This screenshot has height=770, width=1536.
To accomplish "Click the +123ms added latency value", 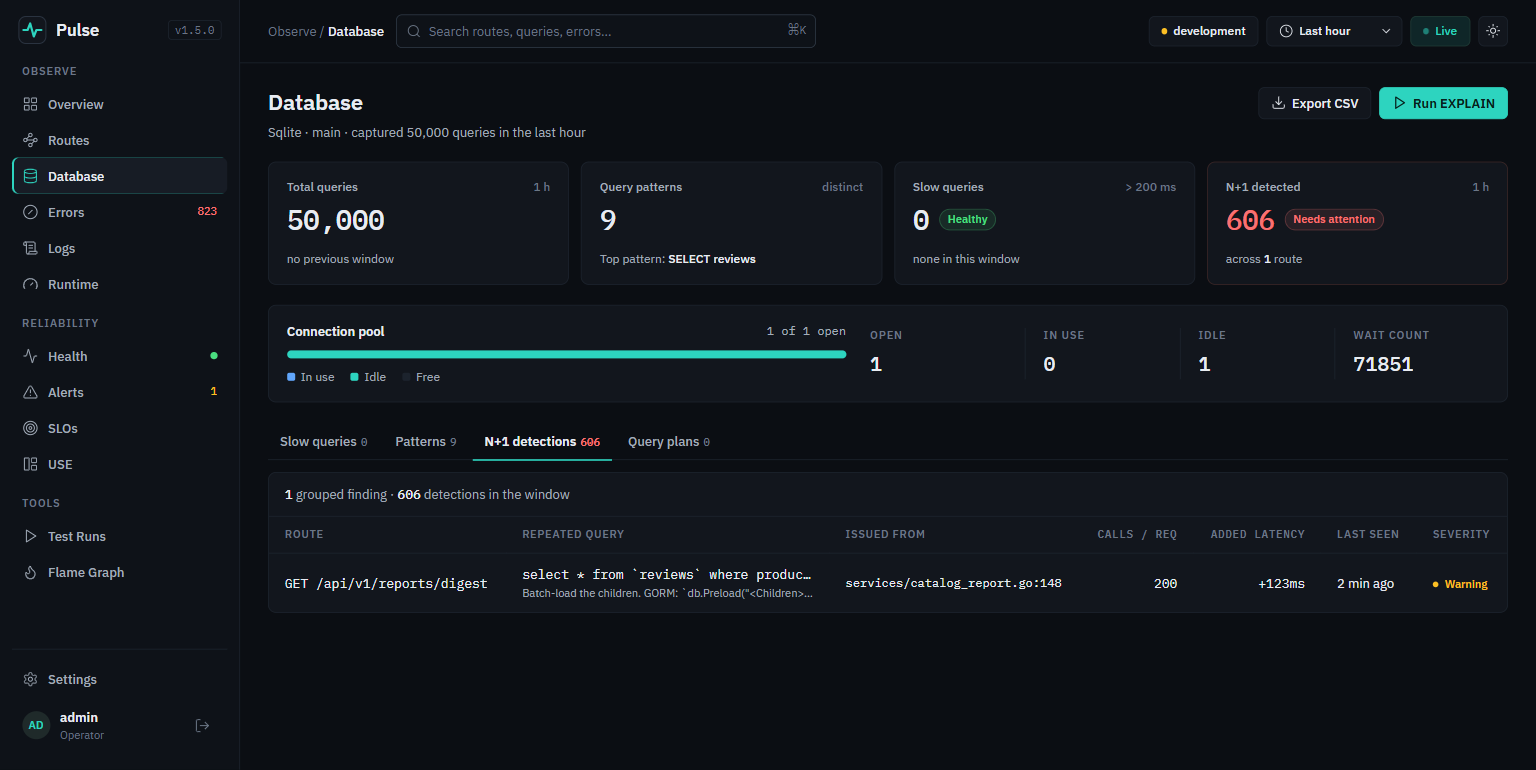I will click(1281, 583).
